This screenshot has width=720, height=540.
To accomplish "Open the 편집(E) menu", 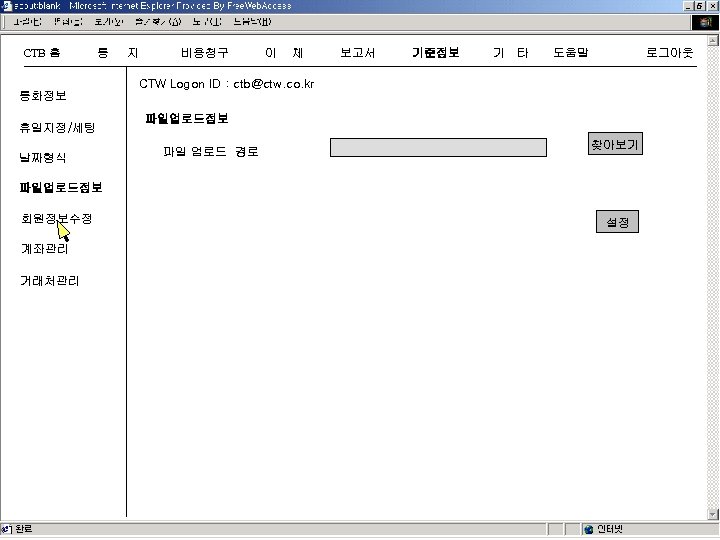I will pos(68,22).
